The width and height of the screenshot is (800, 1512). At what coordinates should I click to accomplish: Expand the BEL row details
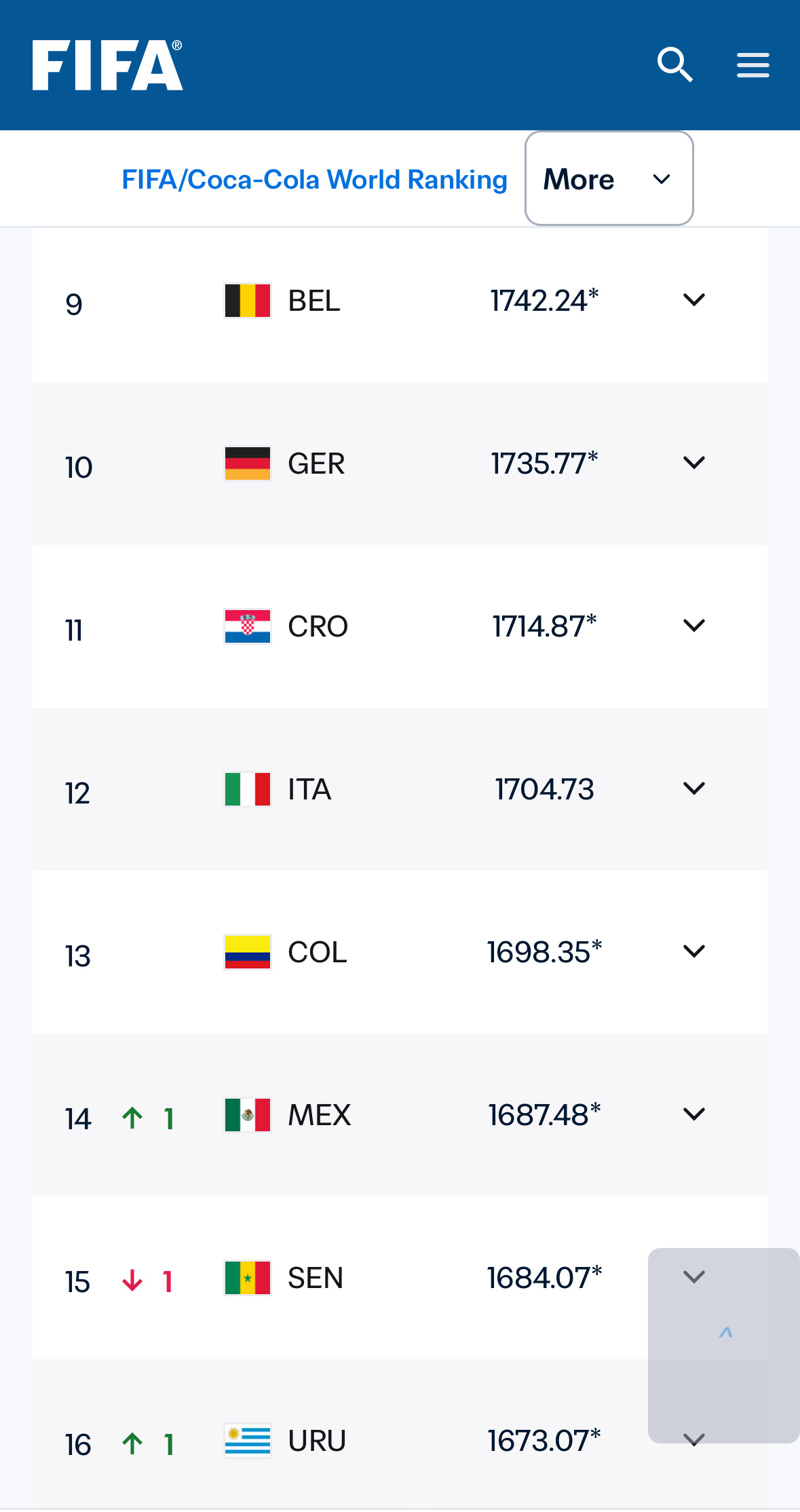pos(694,300)
